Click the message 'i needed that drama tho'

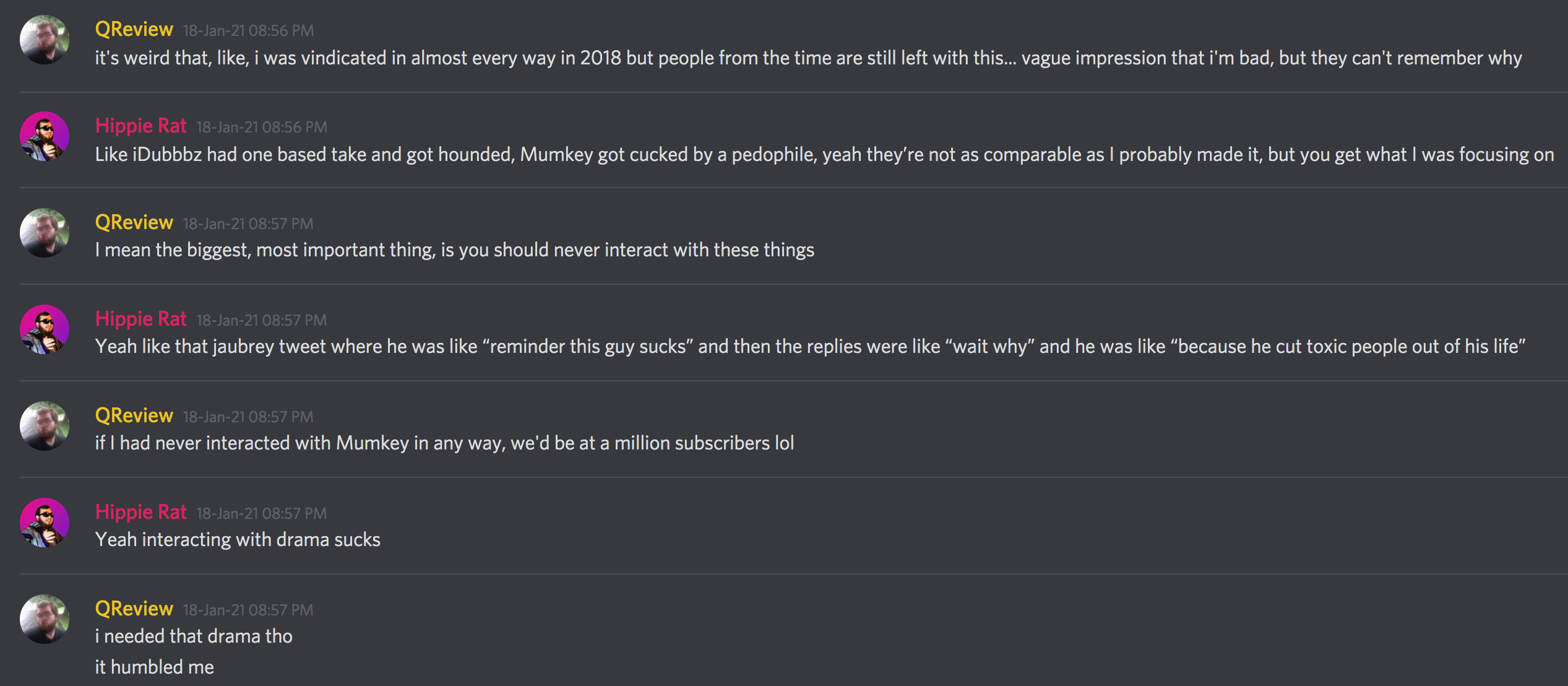tap(193, 636)
